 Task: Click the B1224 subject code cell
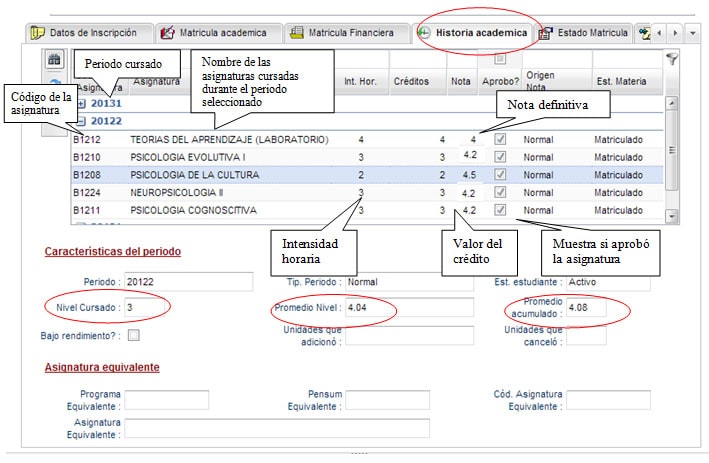click(x=87, y=193)
